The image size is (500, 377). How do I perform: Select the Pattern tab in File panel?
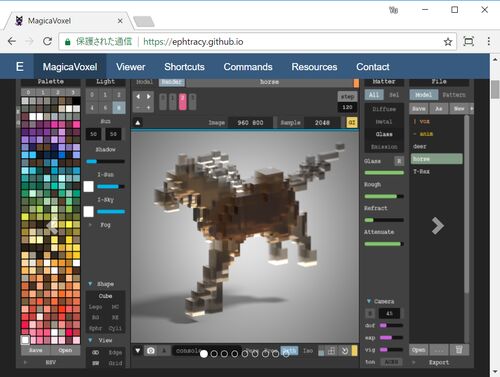click(454, 95)
